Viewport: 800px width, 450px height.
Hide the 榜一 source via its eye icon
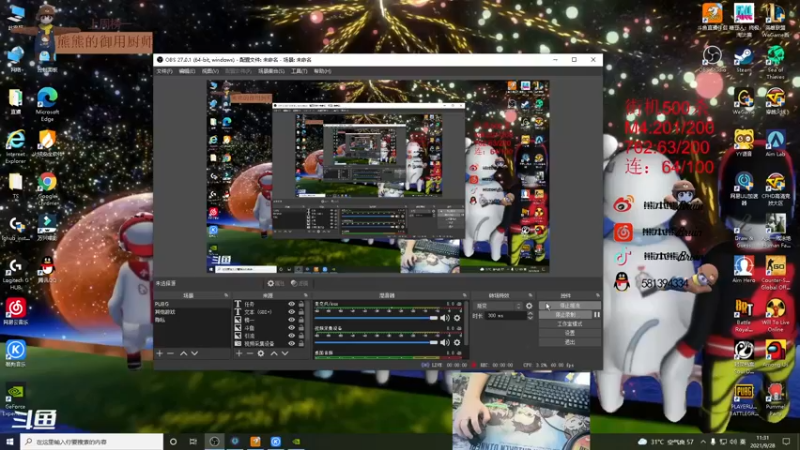(291, 320)
